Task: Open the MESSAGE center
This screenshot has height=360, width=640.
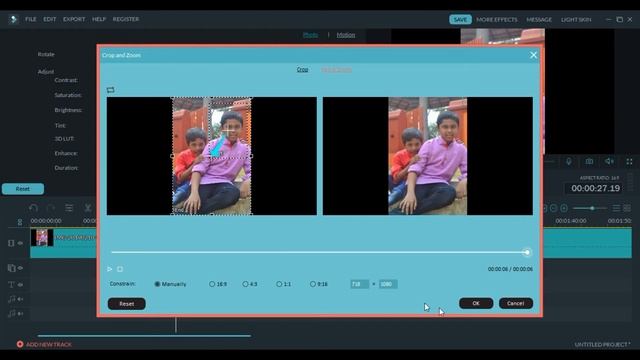Action: pos(539,20)
